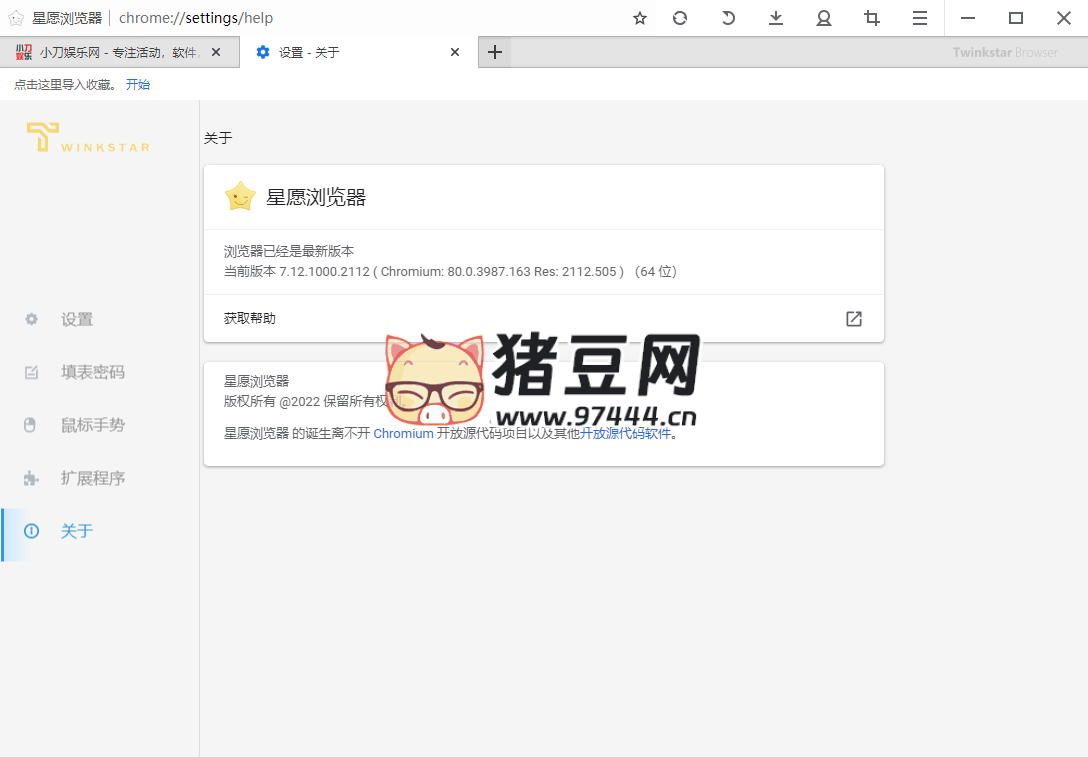Image resolution: width=1088 pixels, height=757 pixels.
Task: Open 填表密码 in the sidebar
Action: (92, 372)
